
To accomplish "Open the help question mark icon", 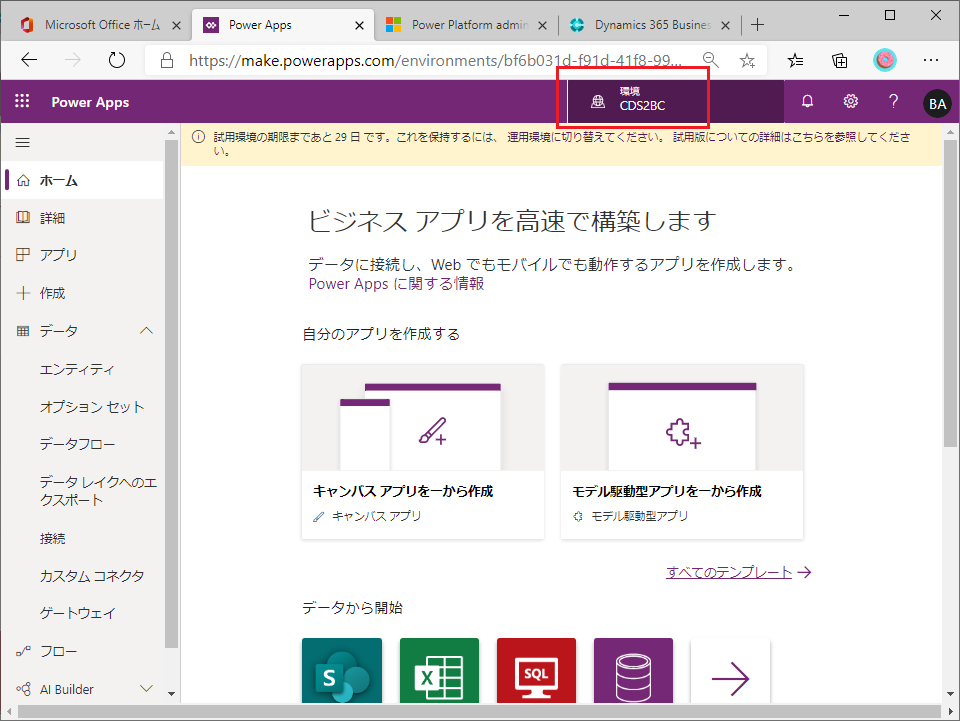I will [x=893, y=102].
